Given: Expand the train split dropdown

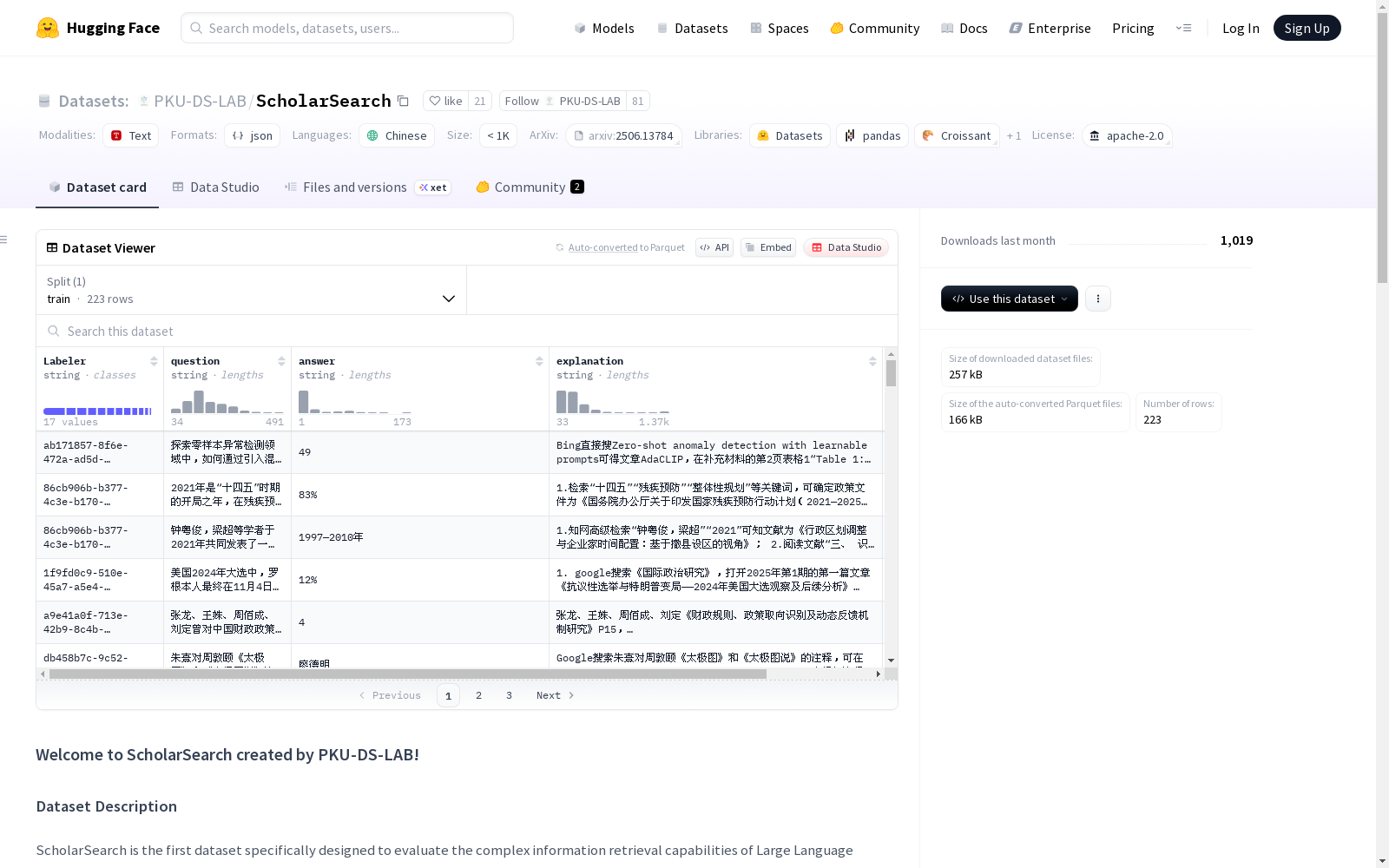Looking at the screenshot, I should (x=252, y=290).
